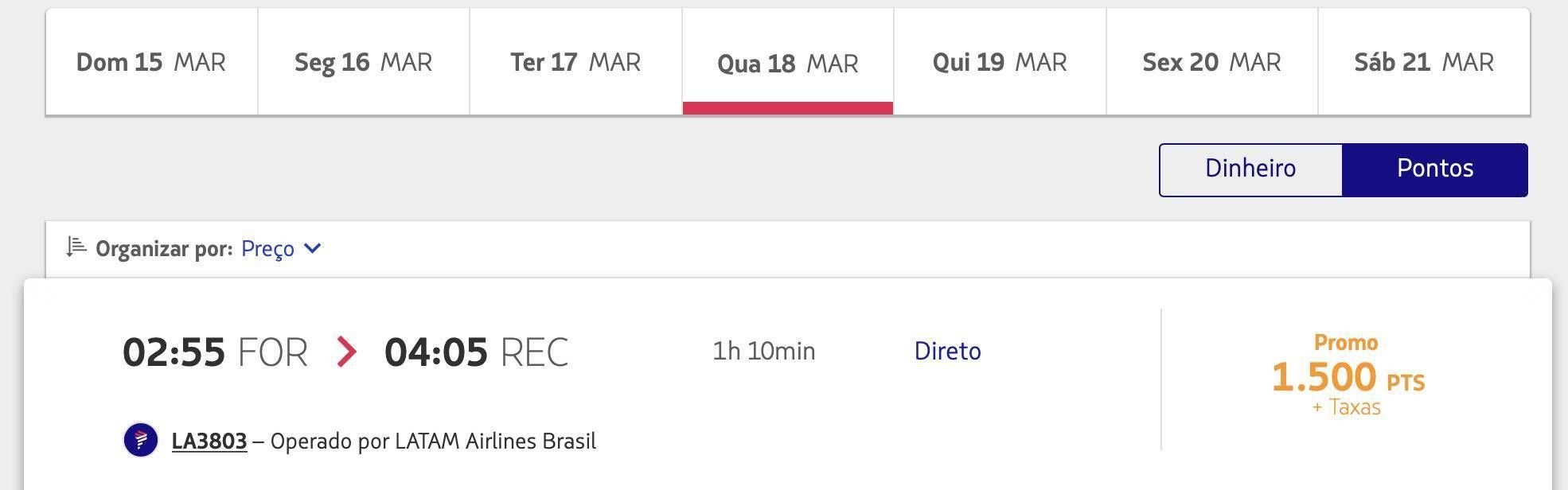Viewport: 1568px width, 490px height.
Task: Select the Dom 15 MAR date tab
Action: point(151,62)
